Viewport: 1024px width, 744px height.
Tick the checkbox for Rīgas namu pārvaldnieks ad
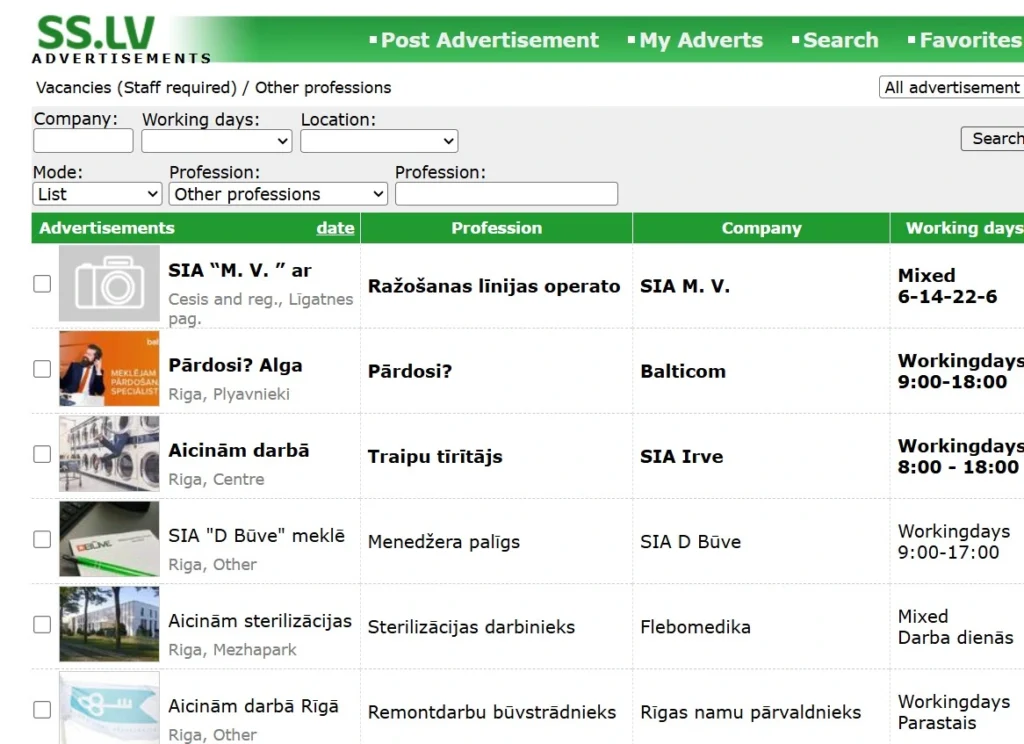[x=42, y=709]
